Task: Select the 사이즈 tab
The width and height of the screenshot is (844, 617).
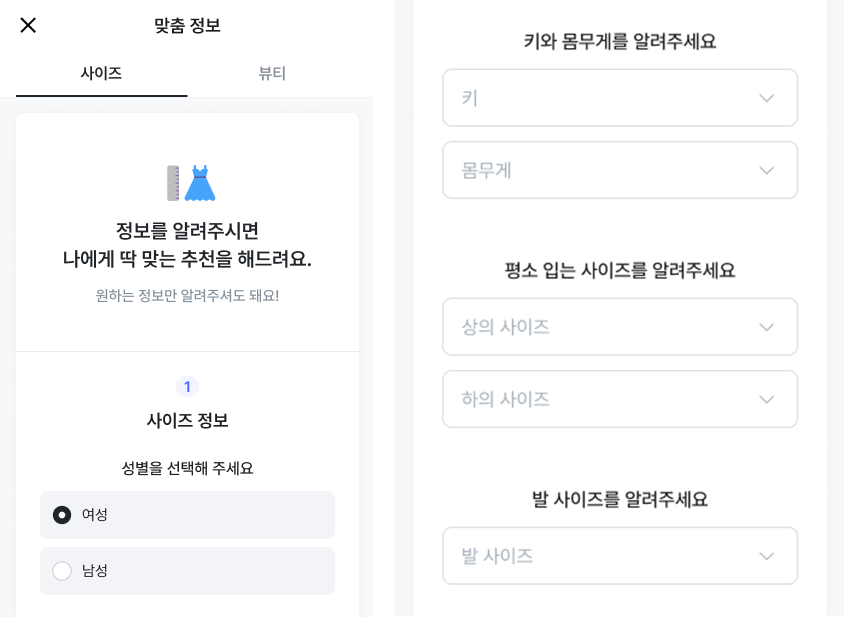Action: [101, 73]
